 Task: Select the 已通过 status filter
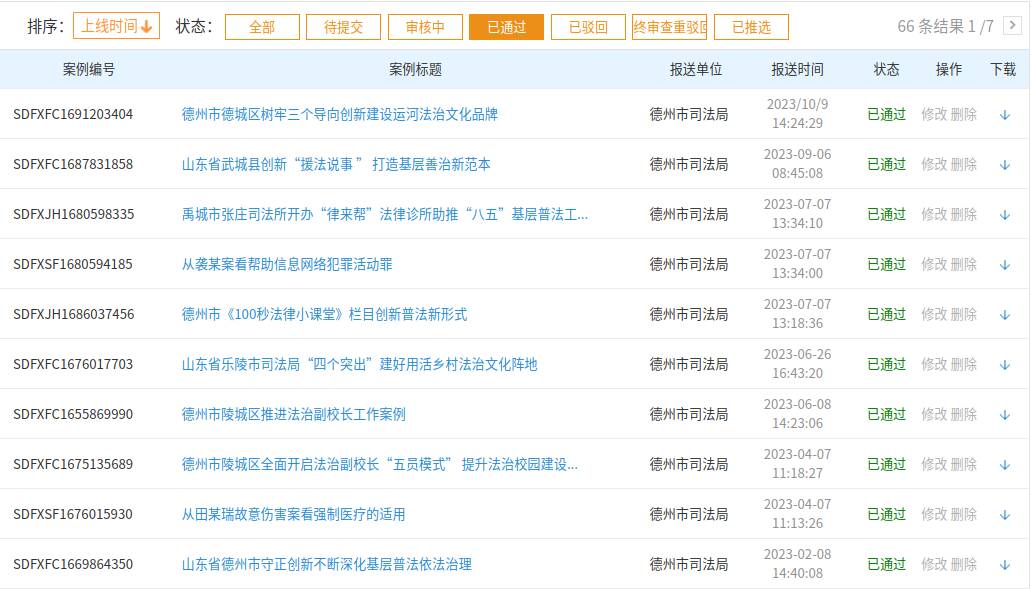coord(506,27)
